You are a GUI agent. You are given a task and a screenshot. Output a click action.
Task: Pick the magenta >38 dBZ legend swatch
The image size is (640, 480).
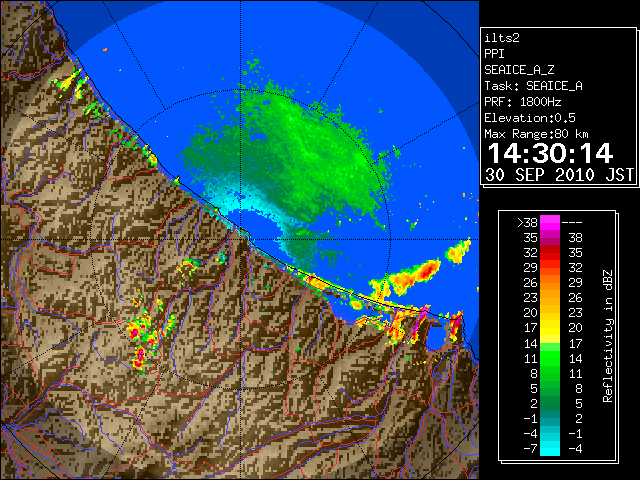(x=550, y=222)
